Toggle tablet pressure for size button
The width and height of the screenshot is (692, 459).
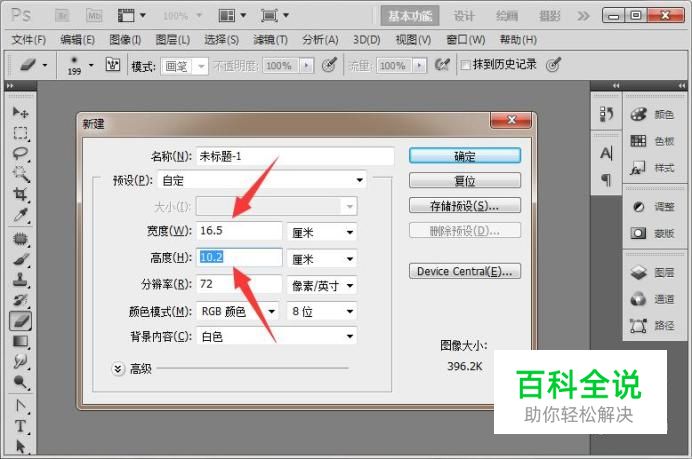(553, 65)
